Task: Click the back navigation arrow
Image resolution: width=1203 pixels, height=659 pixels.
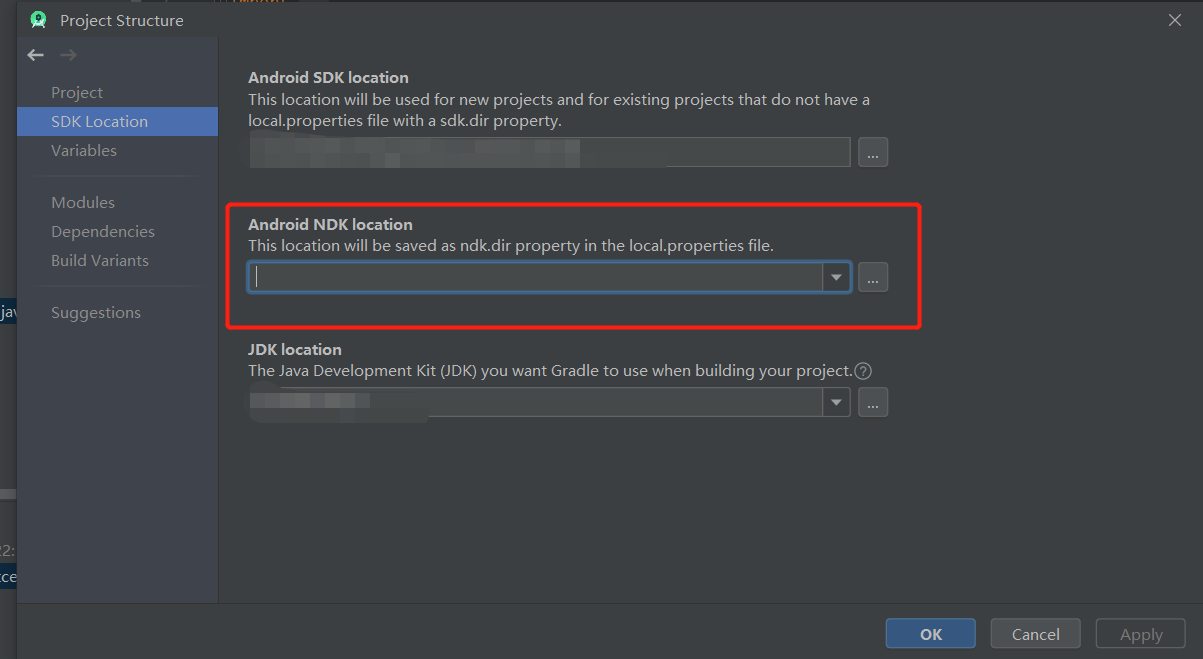Action: (36, 55)
